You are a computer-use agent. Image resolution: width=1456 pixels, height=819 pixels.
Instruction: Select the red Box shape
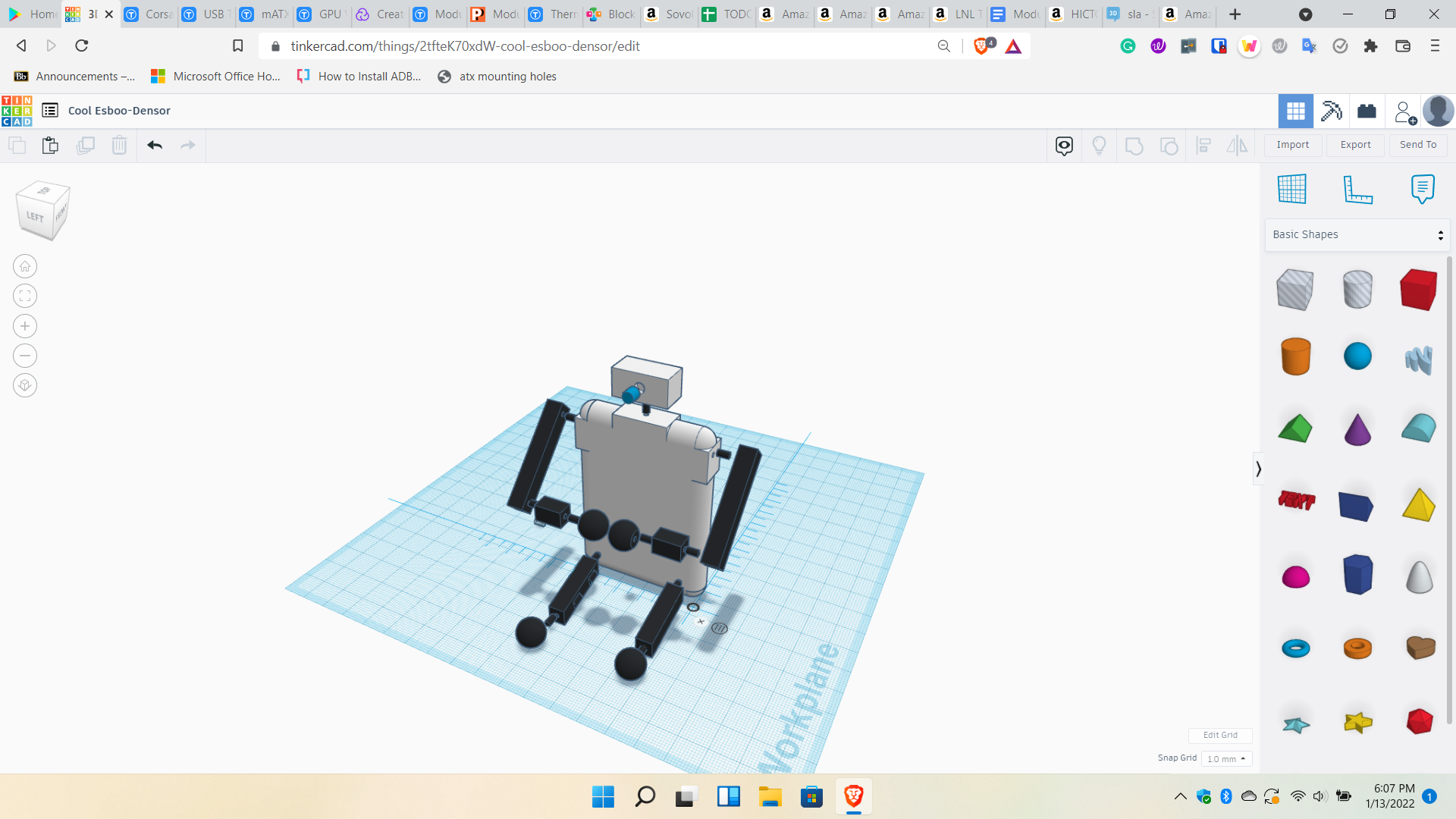click(1418, 289)
